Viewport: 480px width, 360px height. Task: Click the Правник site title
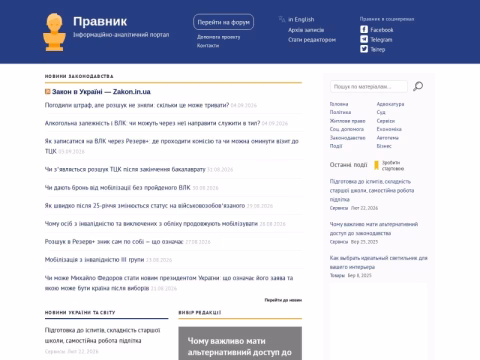click(100, 21)
